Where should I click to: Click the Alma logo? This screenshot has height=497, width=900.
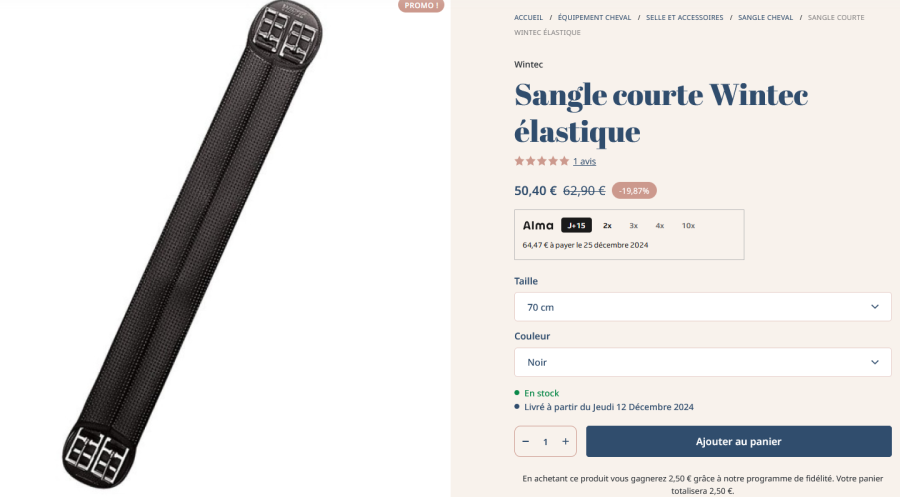(x=538, y=226)
